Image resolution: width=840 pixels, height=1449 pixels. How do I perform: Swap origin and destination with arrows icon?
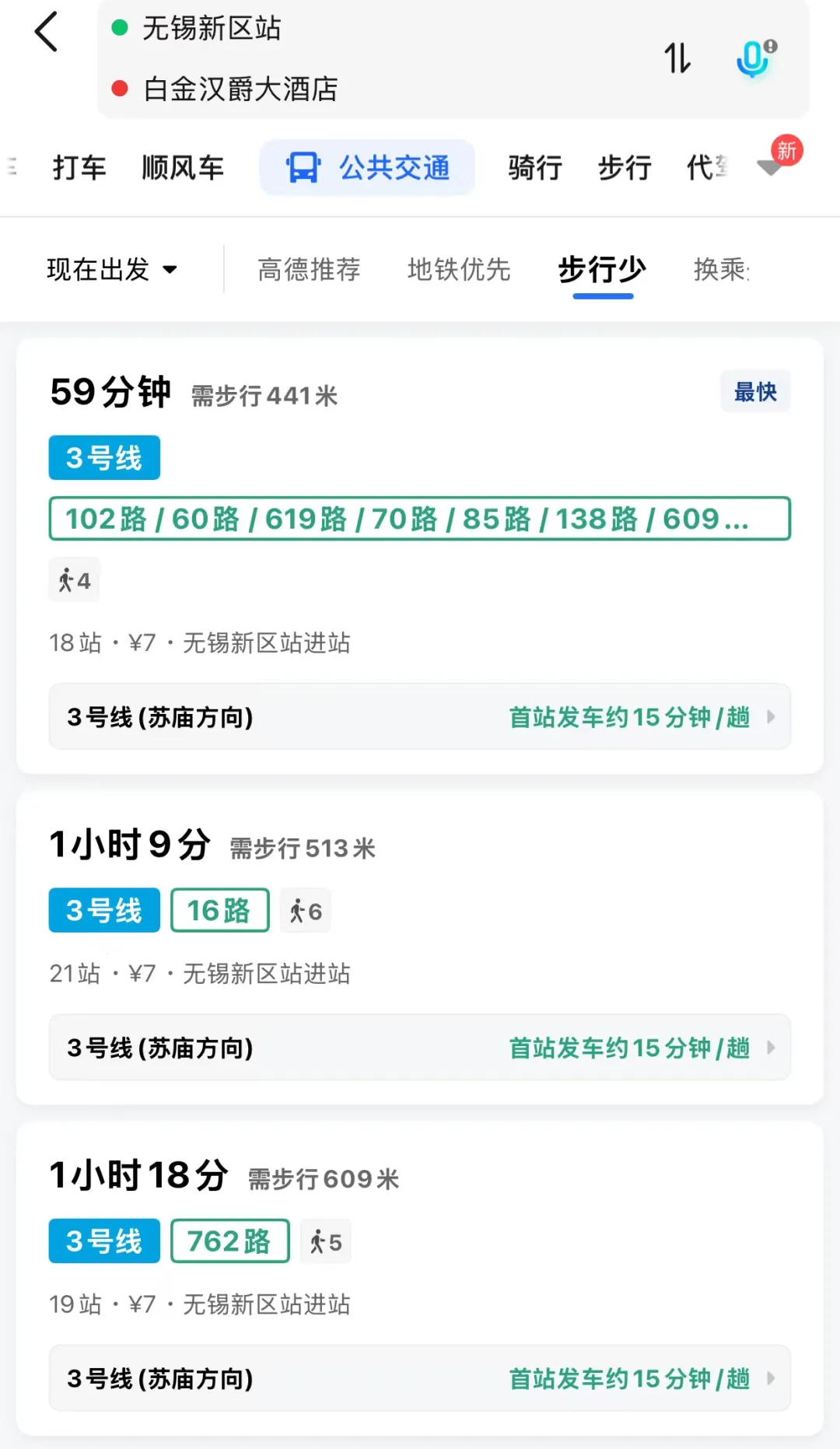(677, 58)
